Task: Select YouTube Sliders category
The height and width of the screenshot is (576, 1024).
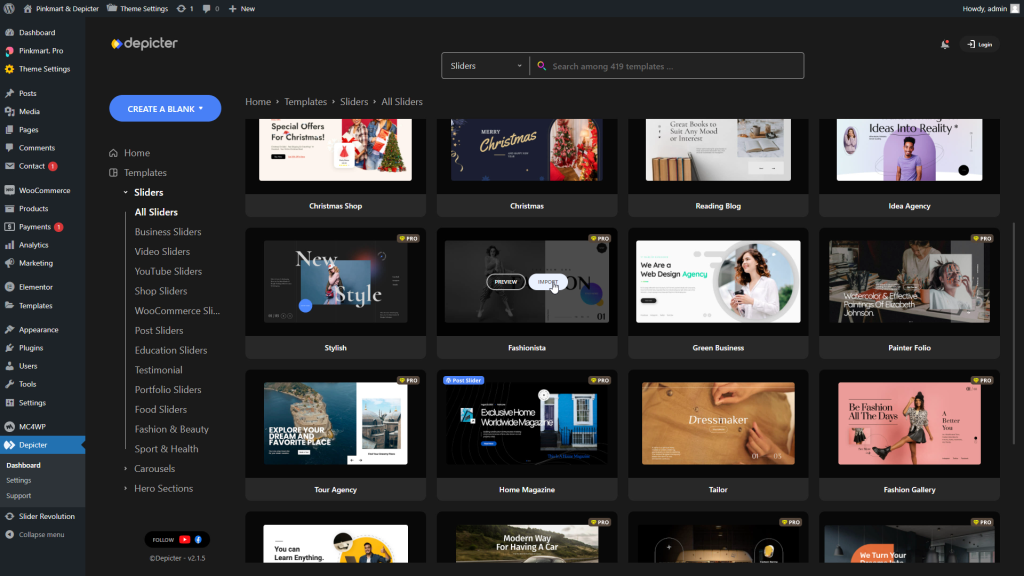Action: pos(168,271)
